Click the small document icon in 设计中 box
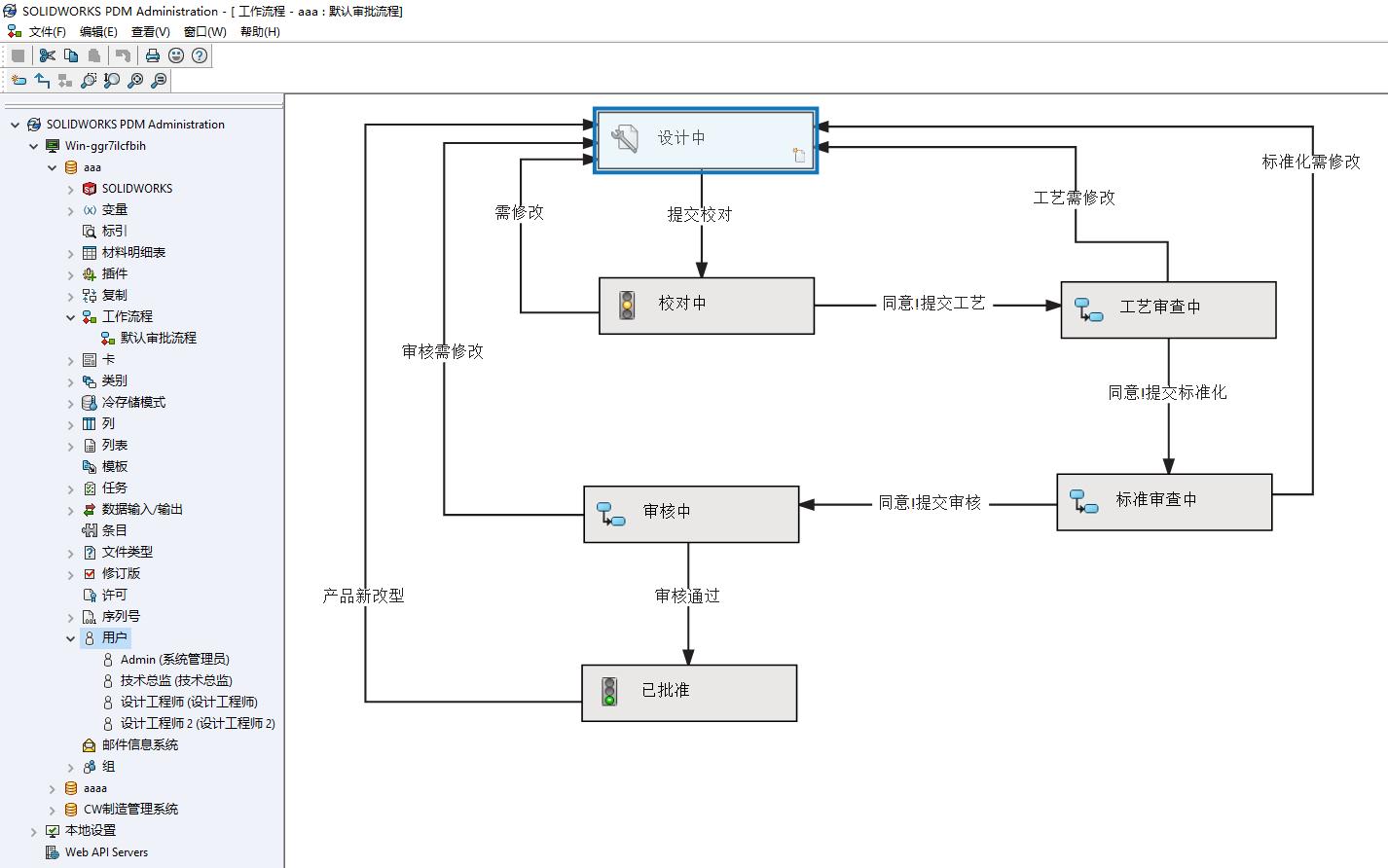 coord(799,155)
